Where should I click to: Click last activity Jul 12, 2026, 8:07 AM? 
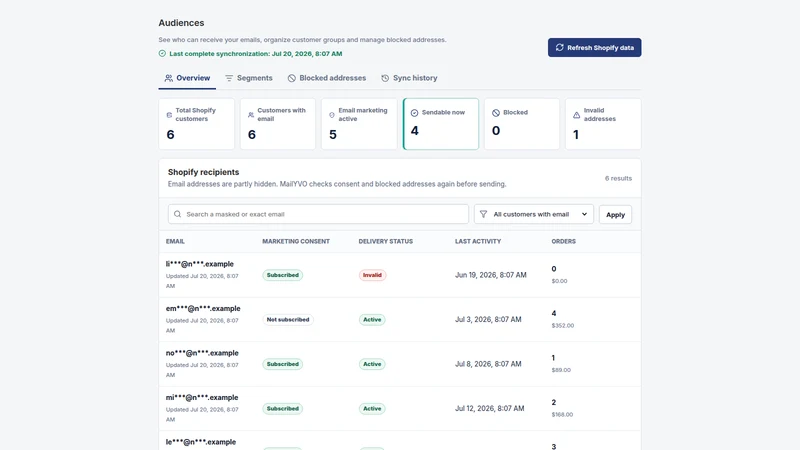490,408
